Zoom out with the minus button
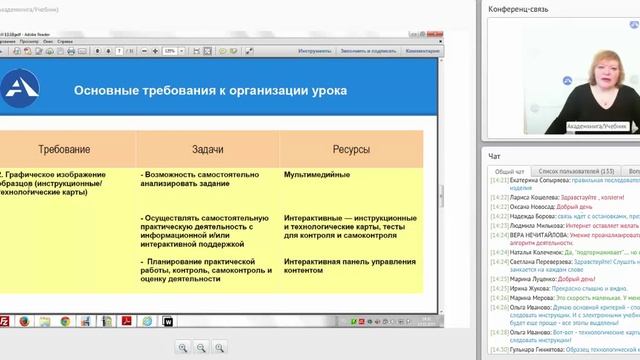640x360 pixels. [x=144, y=51]
